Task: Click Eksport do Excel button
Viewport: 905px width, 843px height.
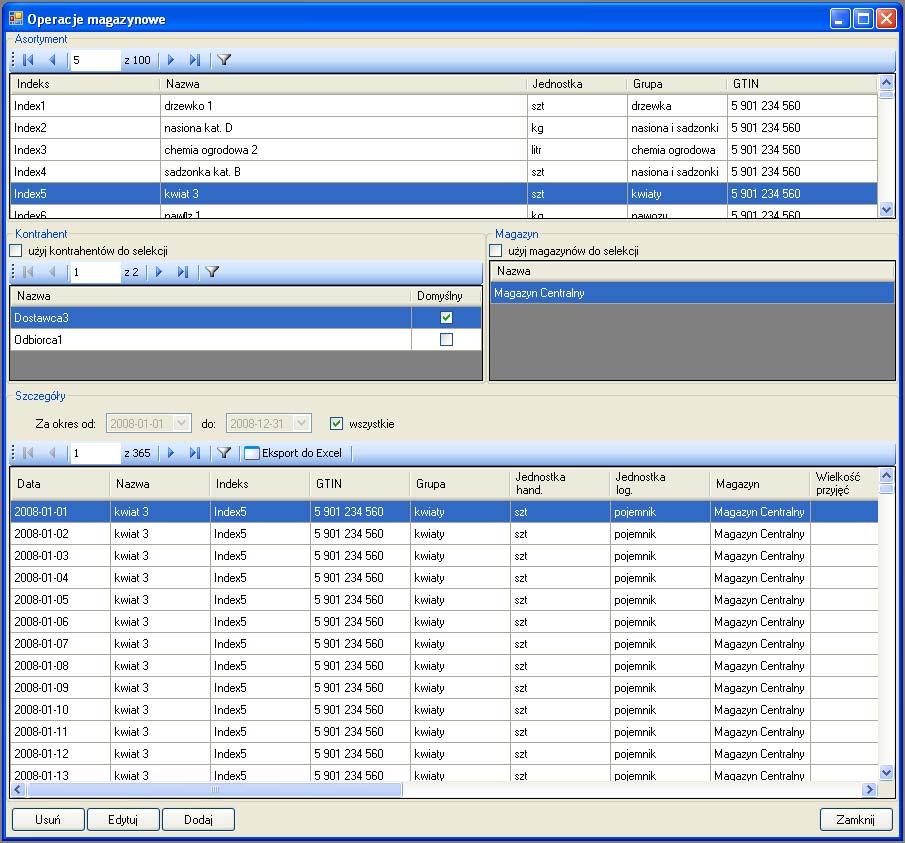Action: (293, 453)
